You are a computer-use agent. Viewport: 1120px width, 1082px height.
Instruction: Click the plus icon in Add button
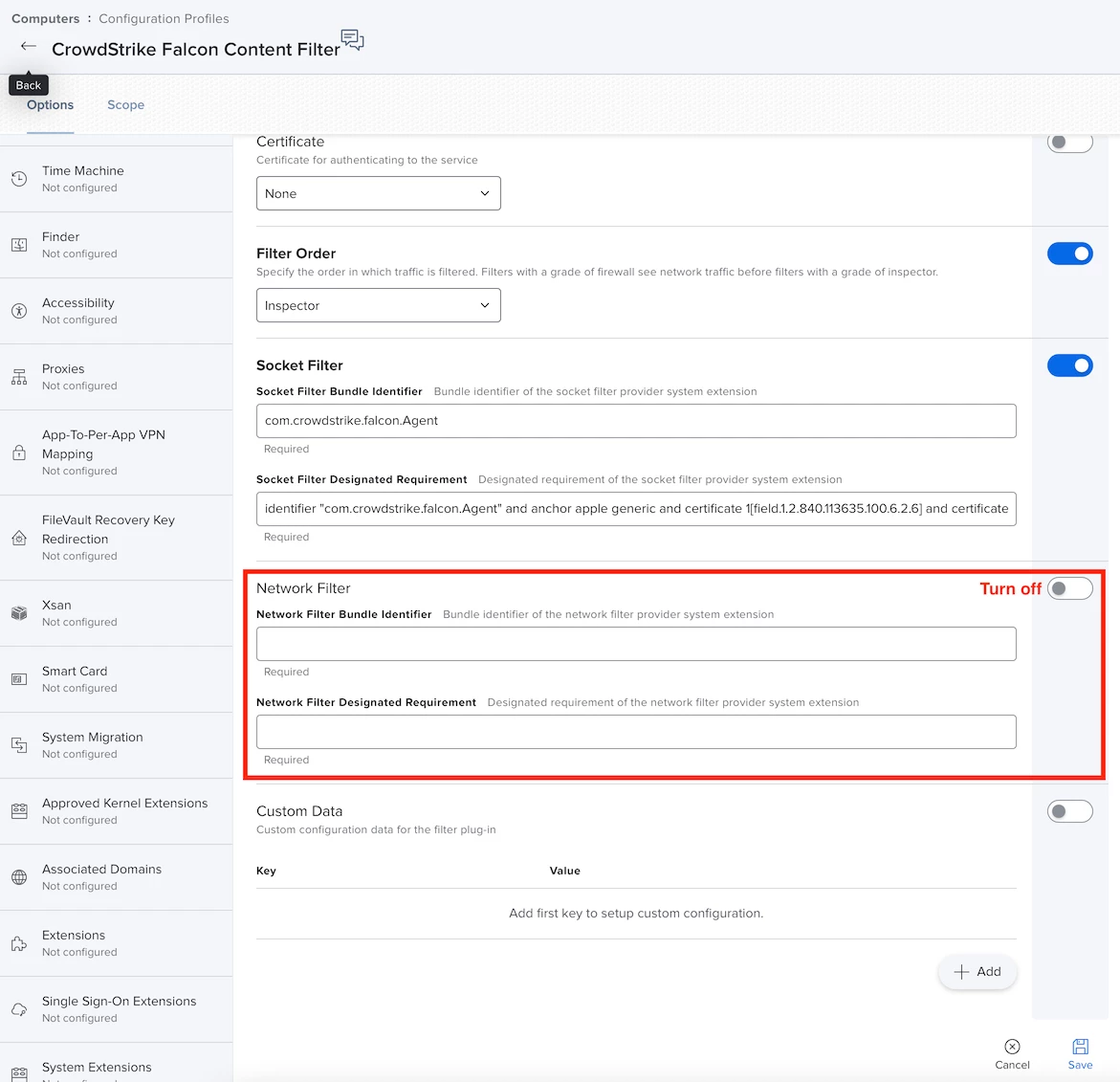pyautogui.click(x=961, y=971)
